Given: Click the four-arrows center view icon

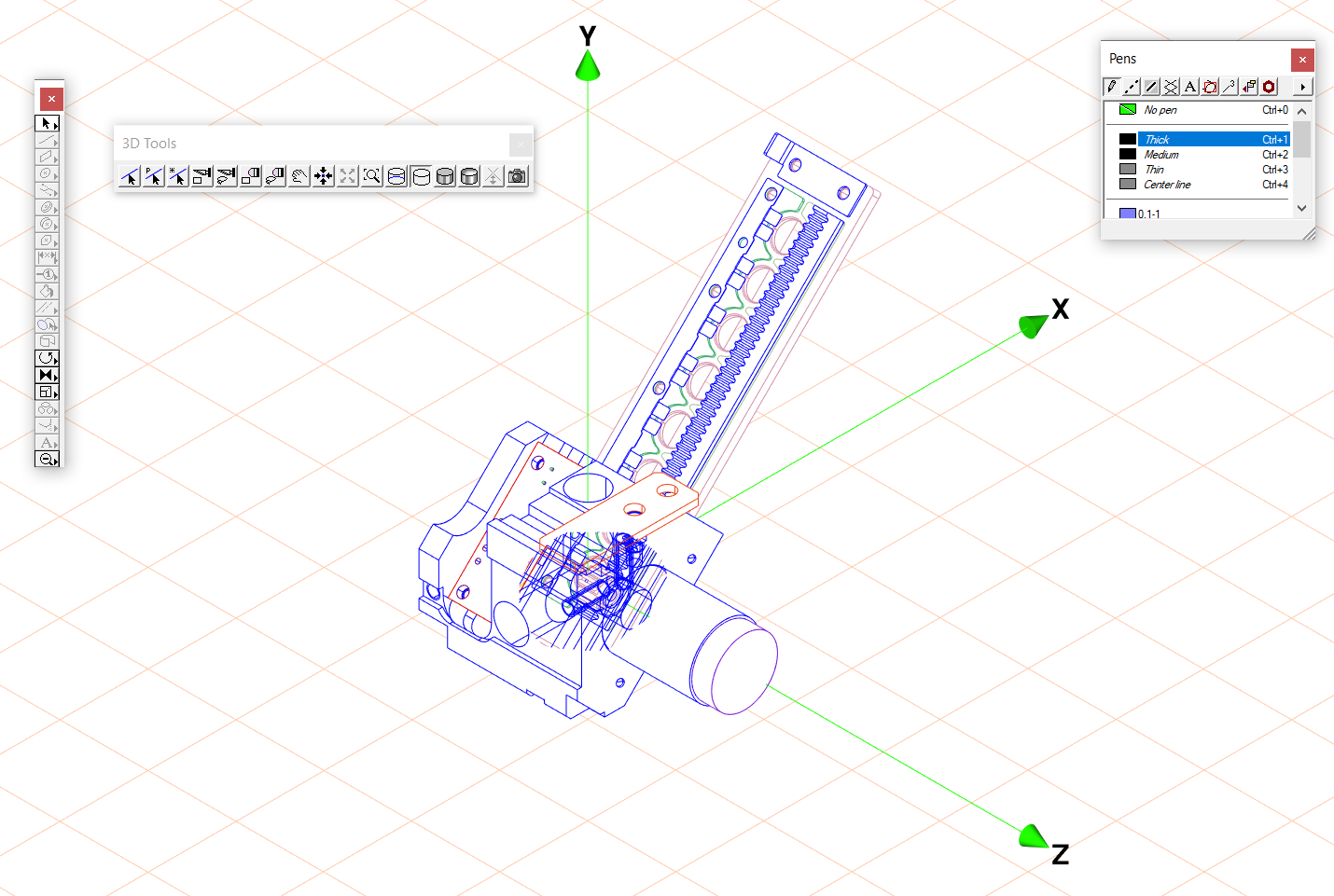Looking at the screenshot, I should click(324, 176).
